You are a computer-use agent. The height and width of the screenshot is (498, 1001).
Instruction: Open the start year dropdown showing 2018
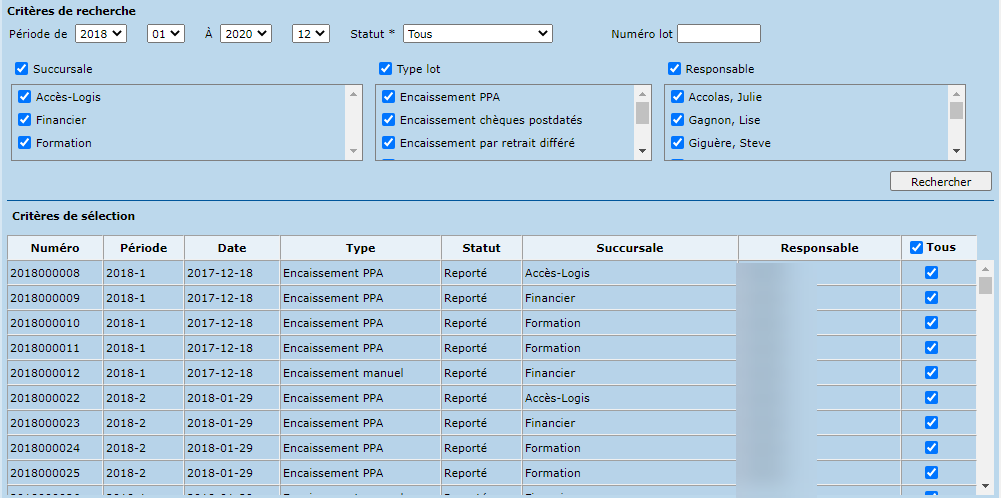click(101, 34)
